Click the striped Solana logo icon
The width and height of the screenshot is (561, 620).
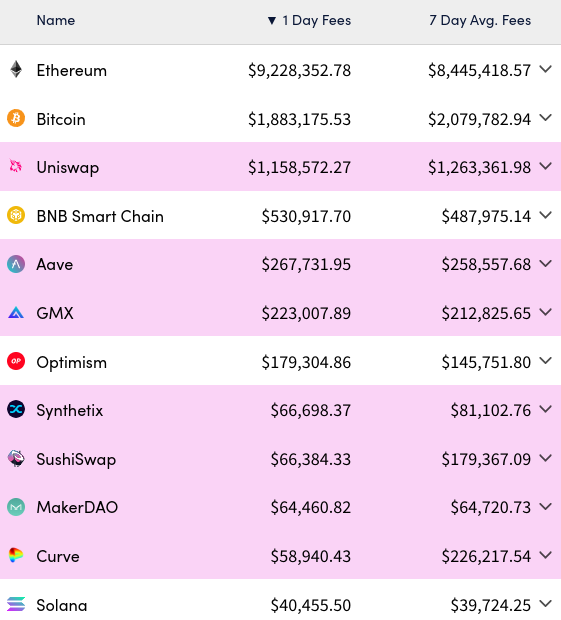(16, 604)
